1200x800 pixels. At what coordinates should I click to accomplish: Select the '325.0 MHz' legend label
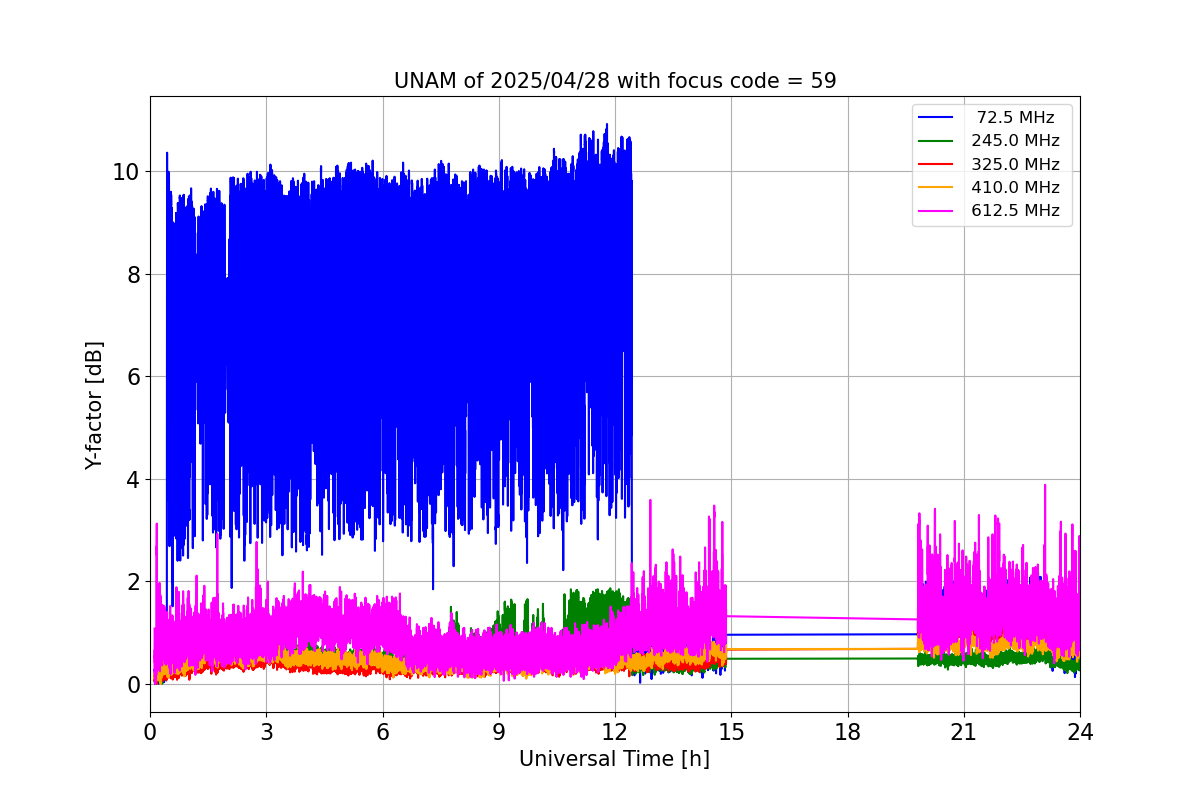click(x=1015, y=164)
